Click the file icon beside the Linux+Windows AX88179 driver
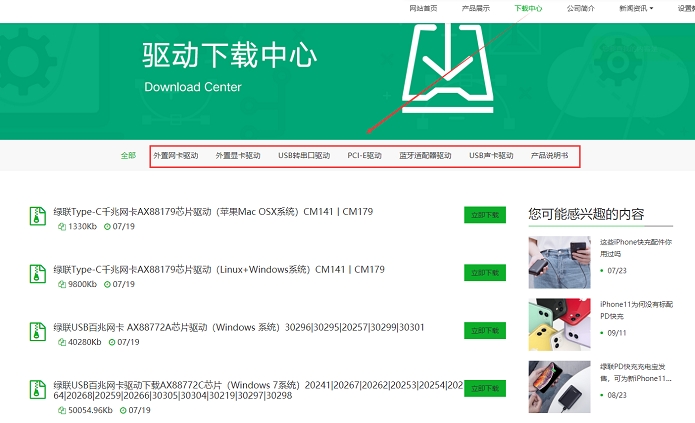This screenshot has height=423, width=695. pos(36,273)
